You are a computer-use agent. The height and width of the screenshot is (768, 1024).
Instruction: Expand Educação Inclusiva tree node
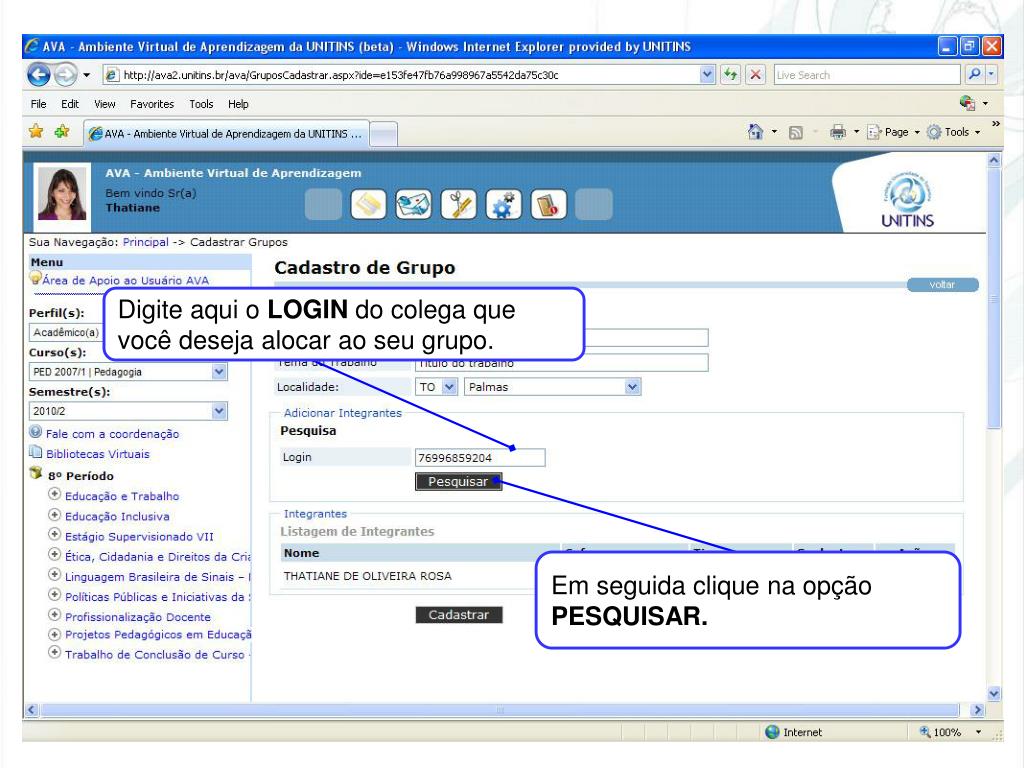pos(55,515)
